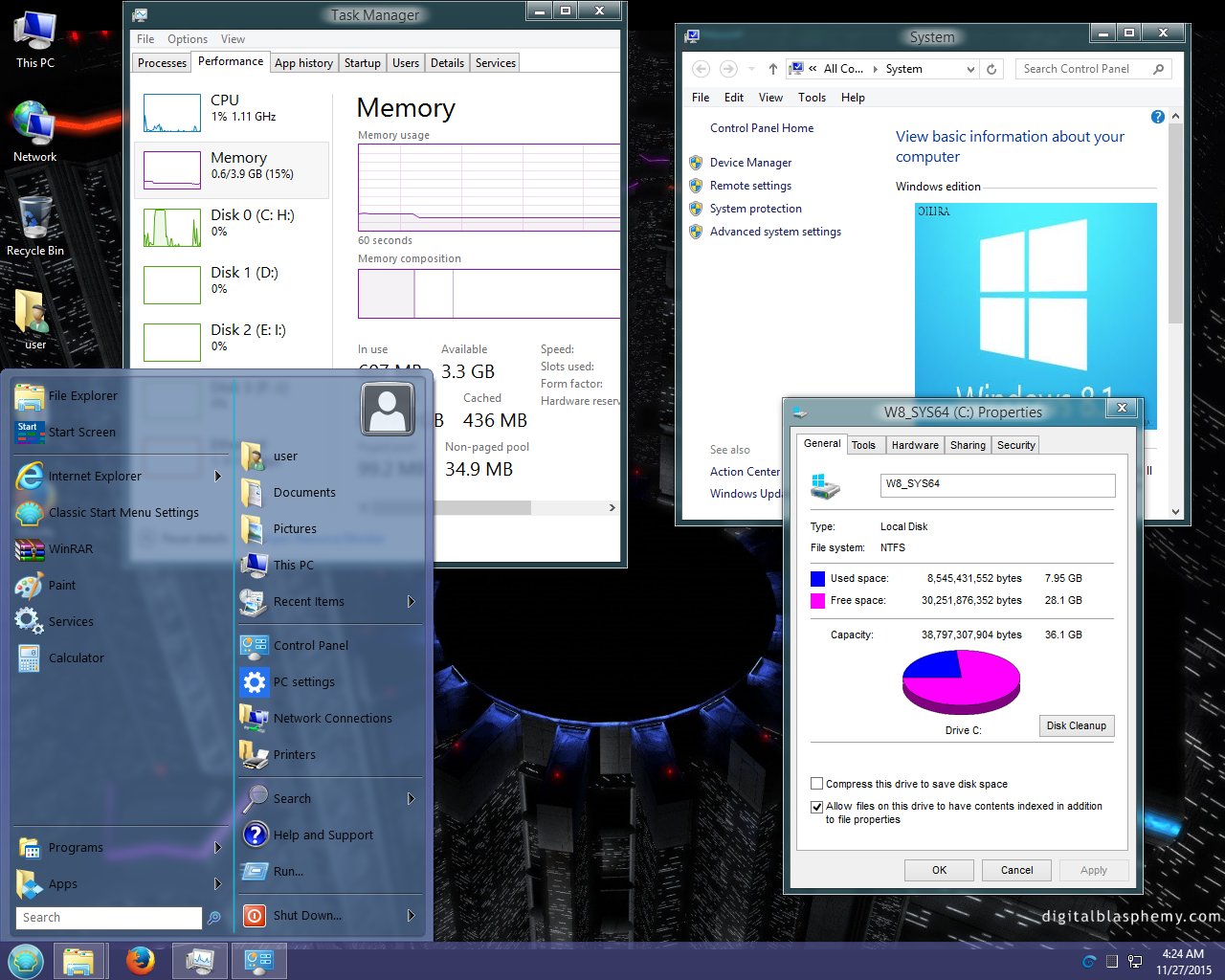Switch to Processes tab in Task Manager
Image resolution: width=1225 pixels, height=980 pixels.
point(162,63)
